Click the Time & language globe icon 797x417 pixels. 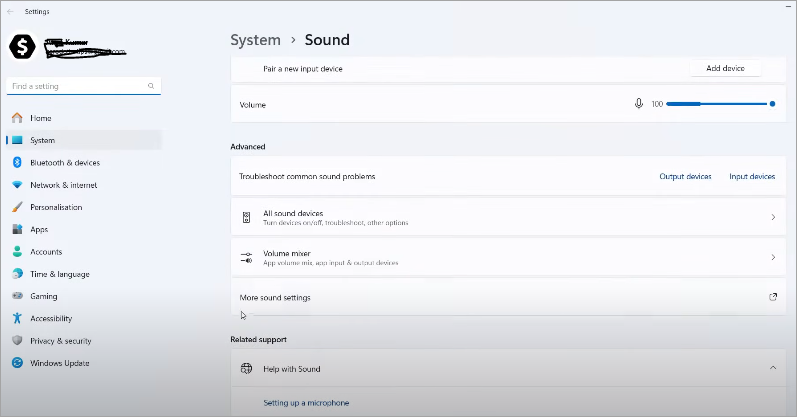tap(17, 274)
